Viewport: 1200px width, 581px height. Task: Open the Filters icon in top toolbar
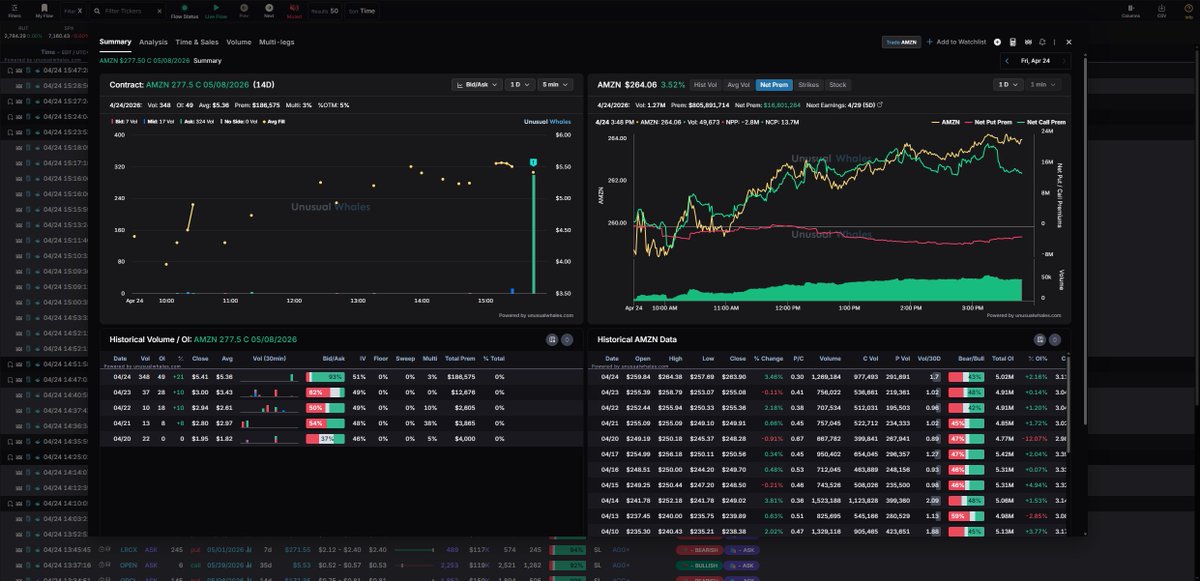click(14, 10)
